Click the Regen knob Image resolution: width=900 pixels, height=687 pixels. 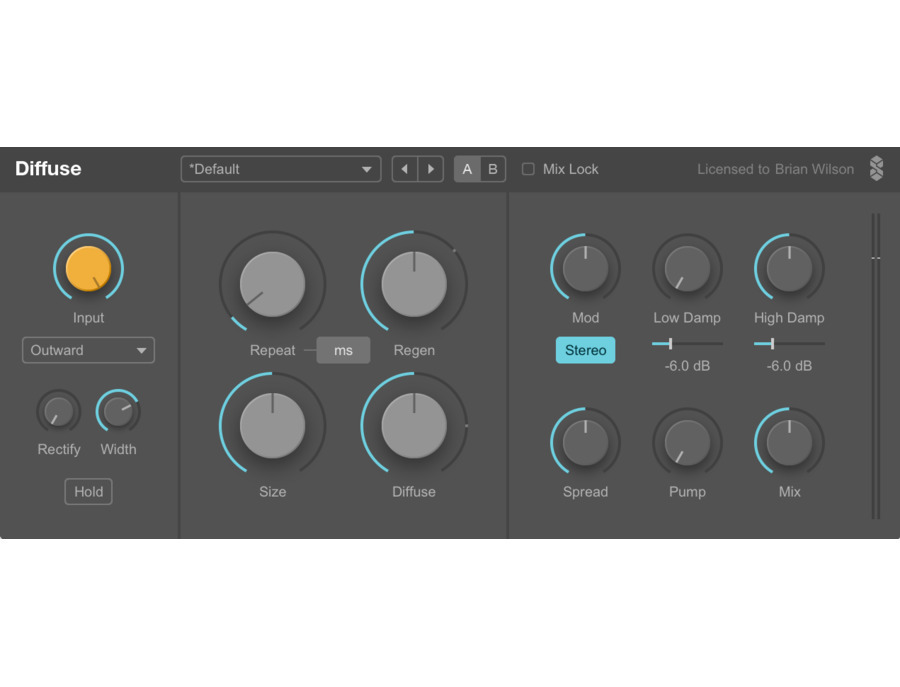[414, 284]
